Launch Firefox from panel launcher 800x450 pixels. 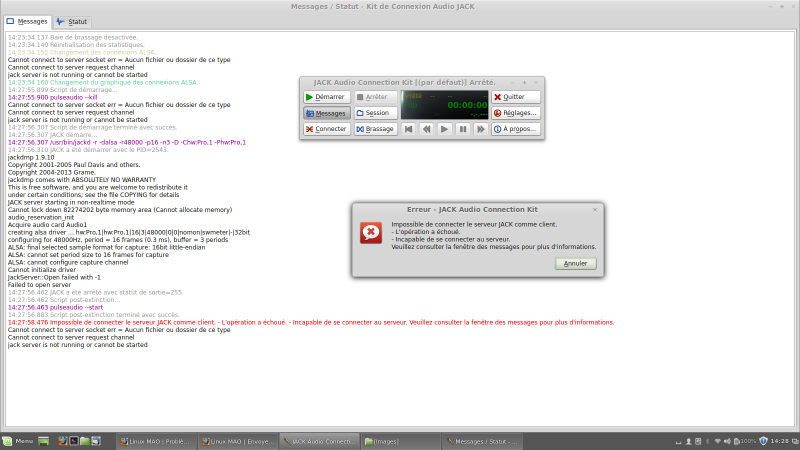[x=63, y=441]
